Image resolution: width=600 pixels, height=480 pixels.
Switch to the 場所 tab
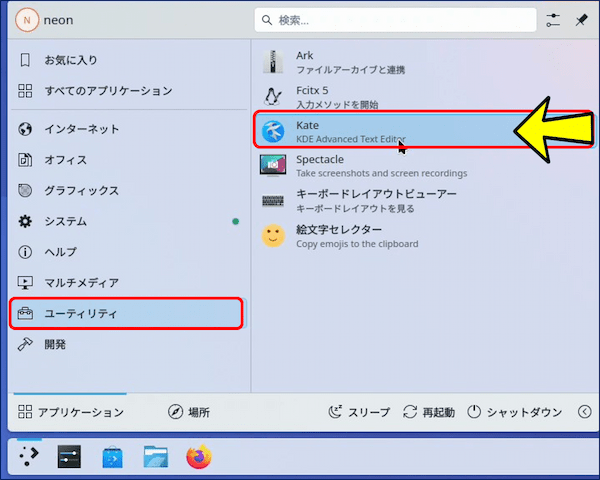click(x=188, y=412)
